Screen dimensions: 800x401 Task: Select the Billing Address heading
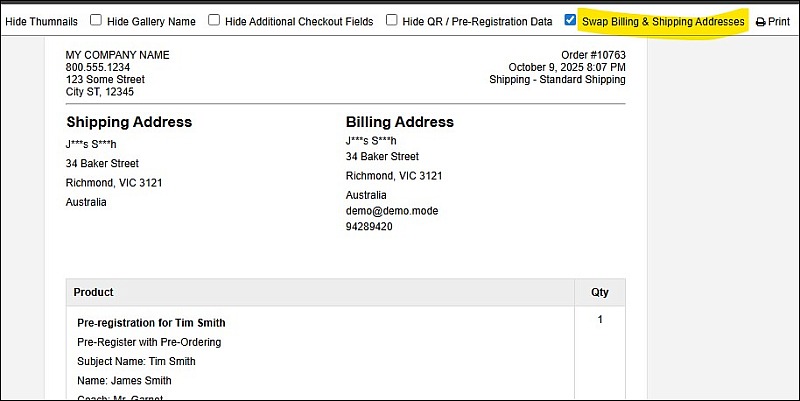click(x=400, y=122)
